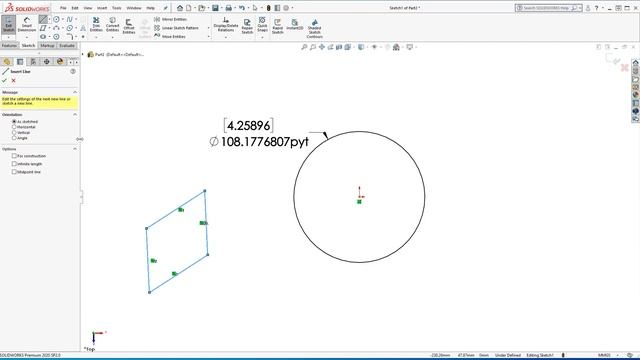This screenshot has height=360, width=640.
Task: Click Move Entities tool
Action: [170, 36]
